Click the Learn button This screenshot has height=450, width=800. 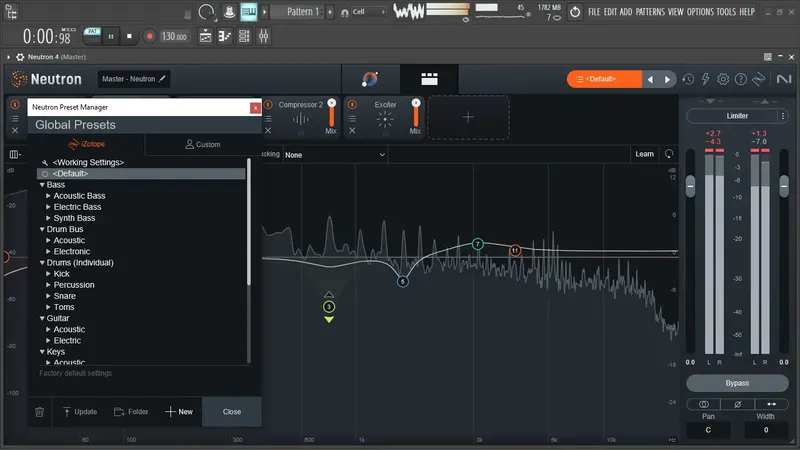click(x=644, y=154)
